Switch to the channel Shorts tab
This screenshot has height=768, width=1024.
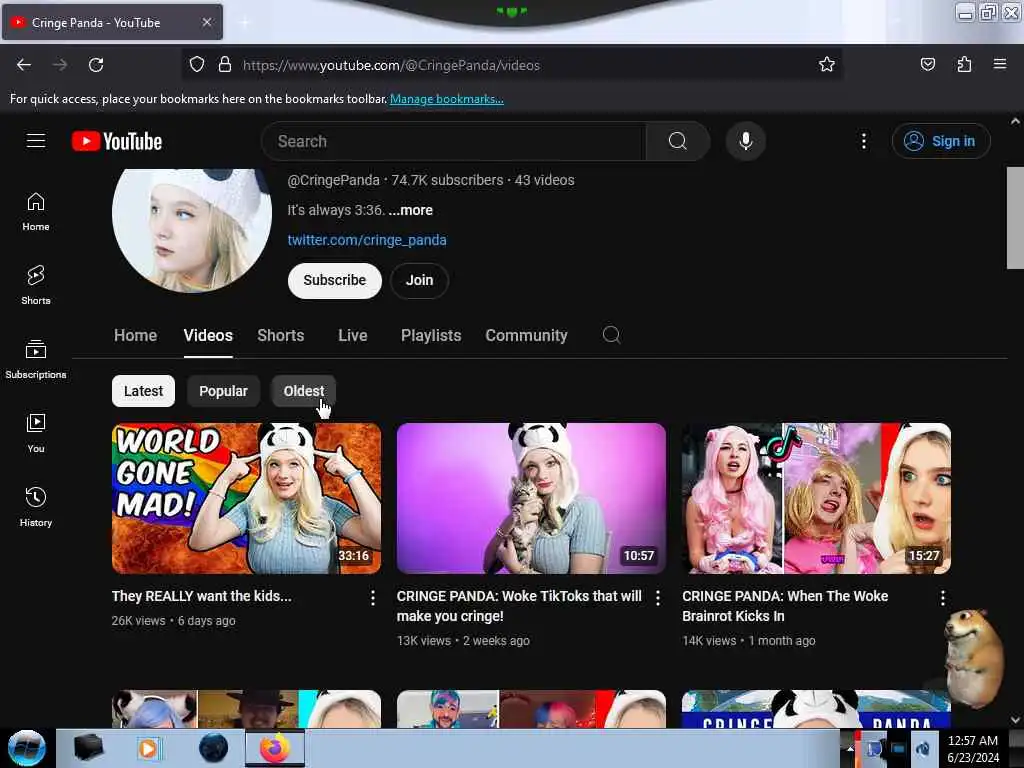280,336
